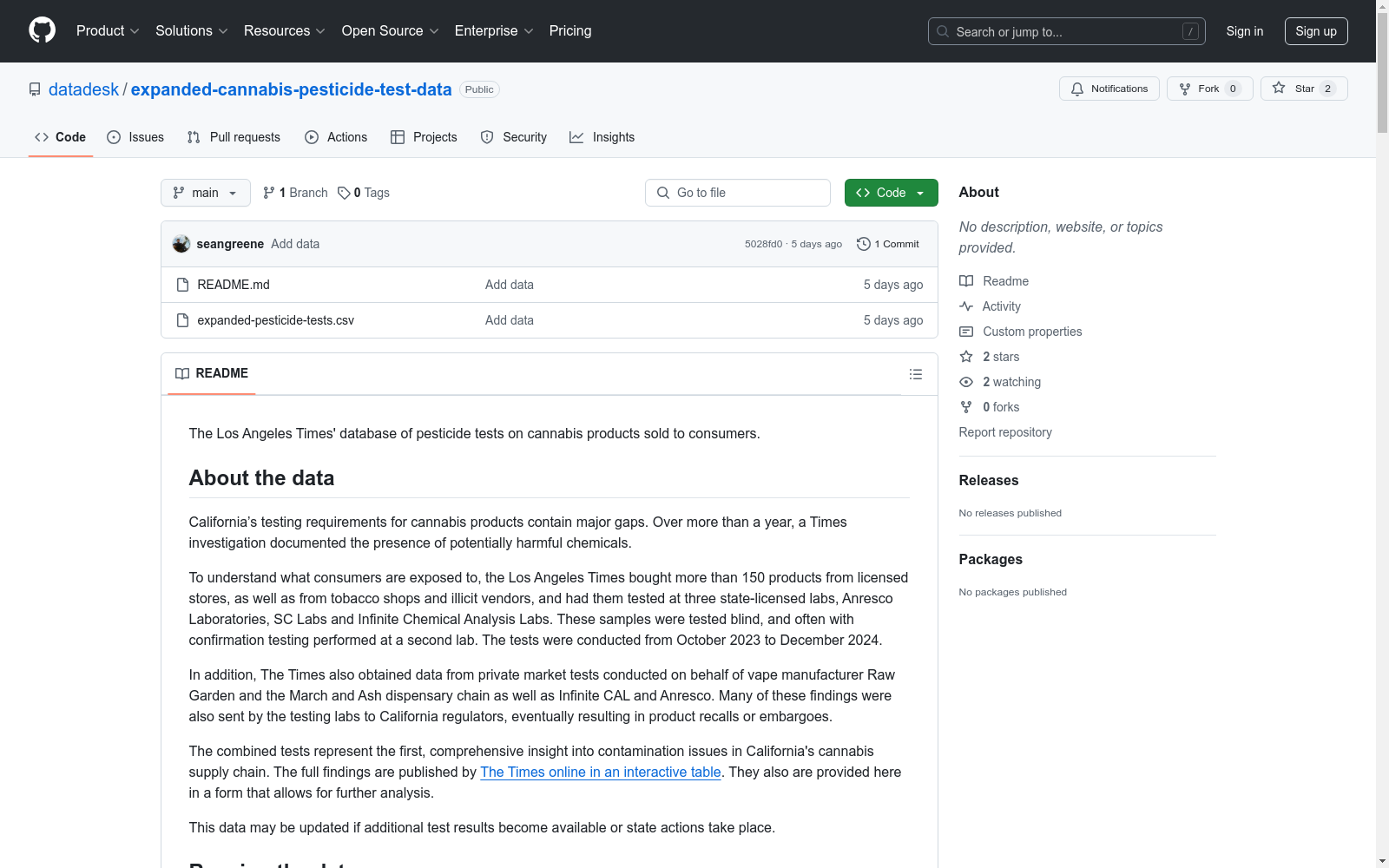Image resolution: width=1389 pixels, height=868 pixels.
Task: Click the page vertical scrollbar thumb
Action: 1382,74
